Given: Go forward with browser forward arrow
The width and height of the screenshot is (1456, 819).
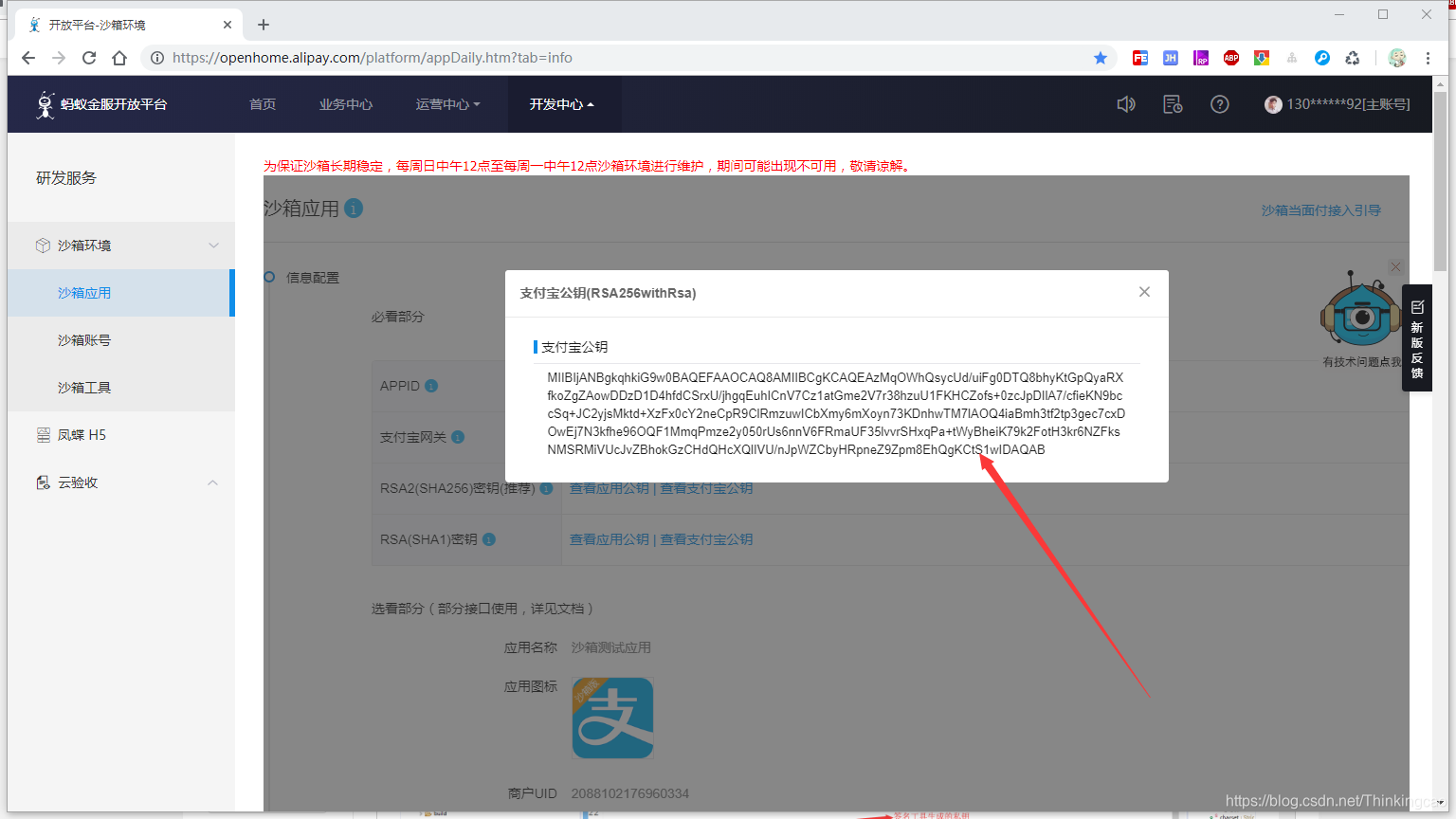Looking at the screenshot, I should tap(59, 58).
